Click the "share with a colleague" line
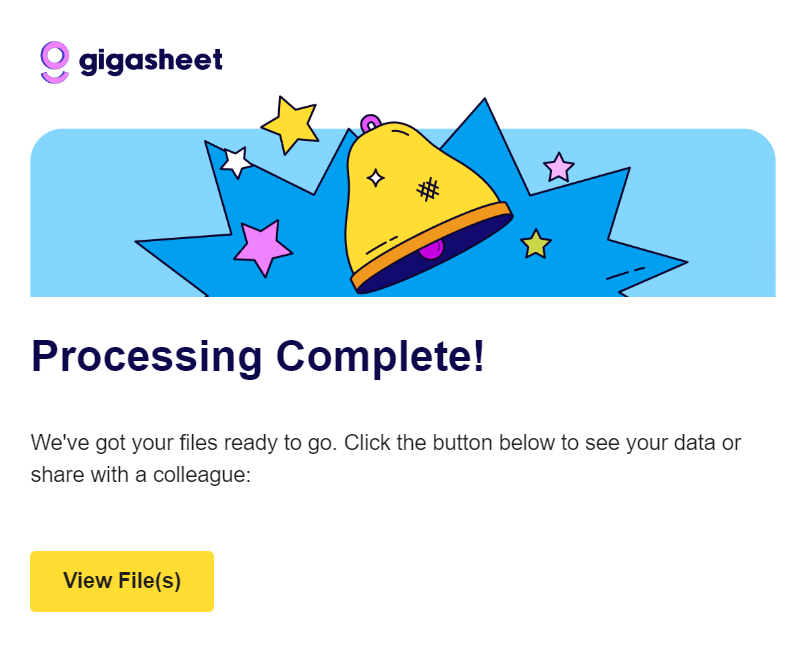804x667 pixels. tap(139, 475)
